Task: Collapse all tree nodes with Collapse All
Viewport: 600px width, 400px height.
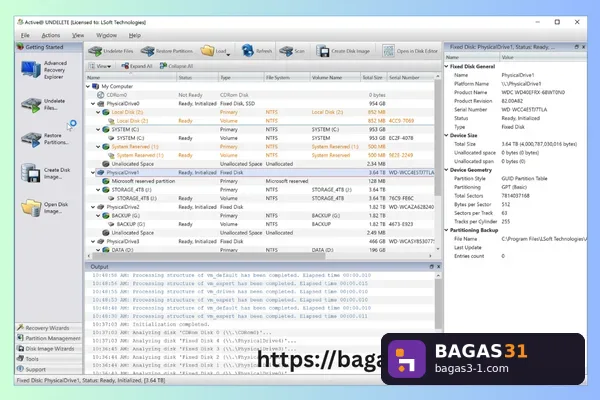Action: [x=176, y=66]
